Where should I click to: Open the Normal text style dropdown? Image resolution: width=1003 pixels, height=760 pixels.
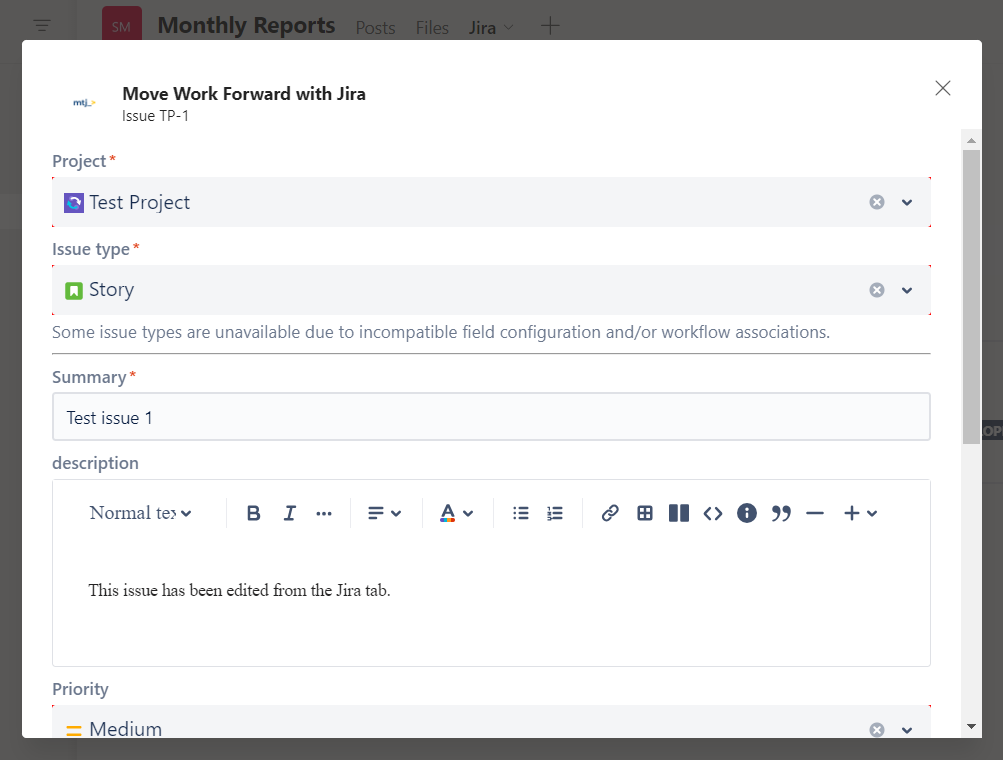click(141, 513)
